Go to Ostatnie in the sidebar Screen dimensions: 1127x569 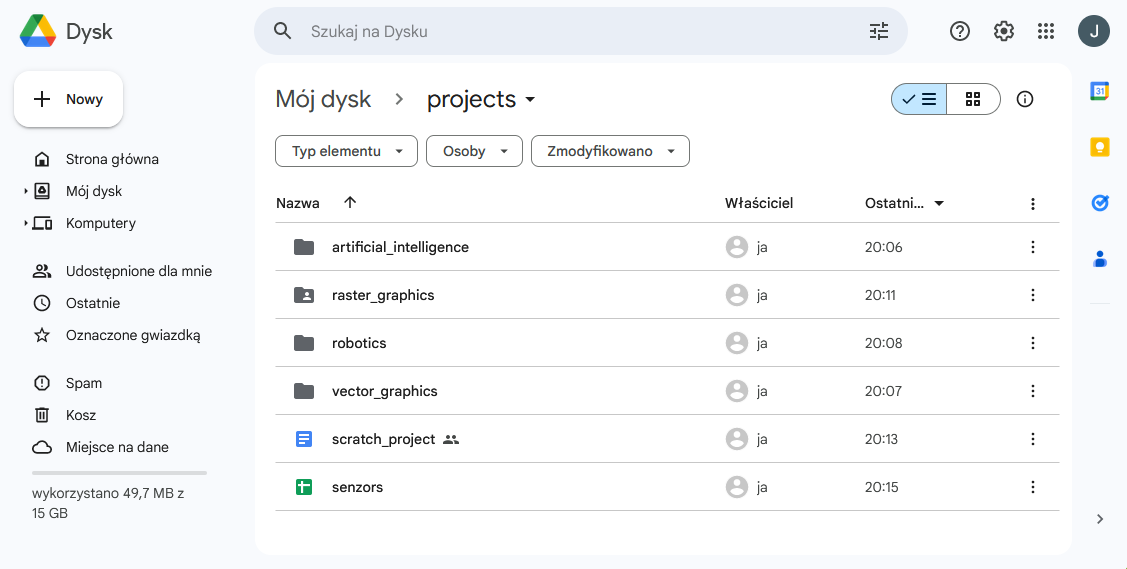[x=92, y=303]
